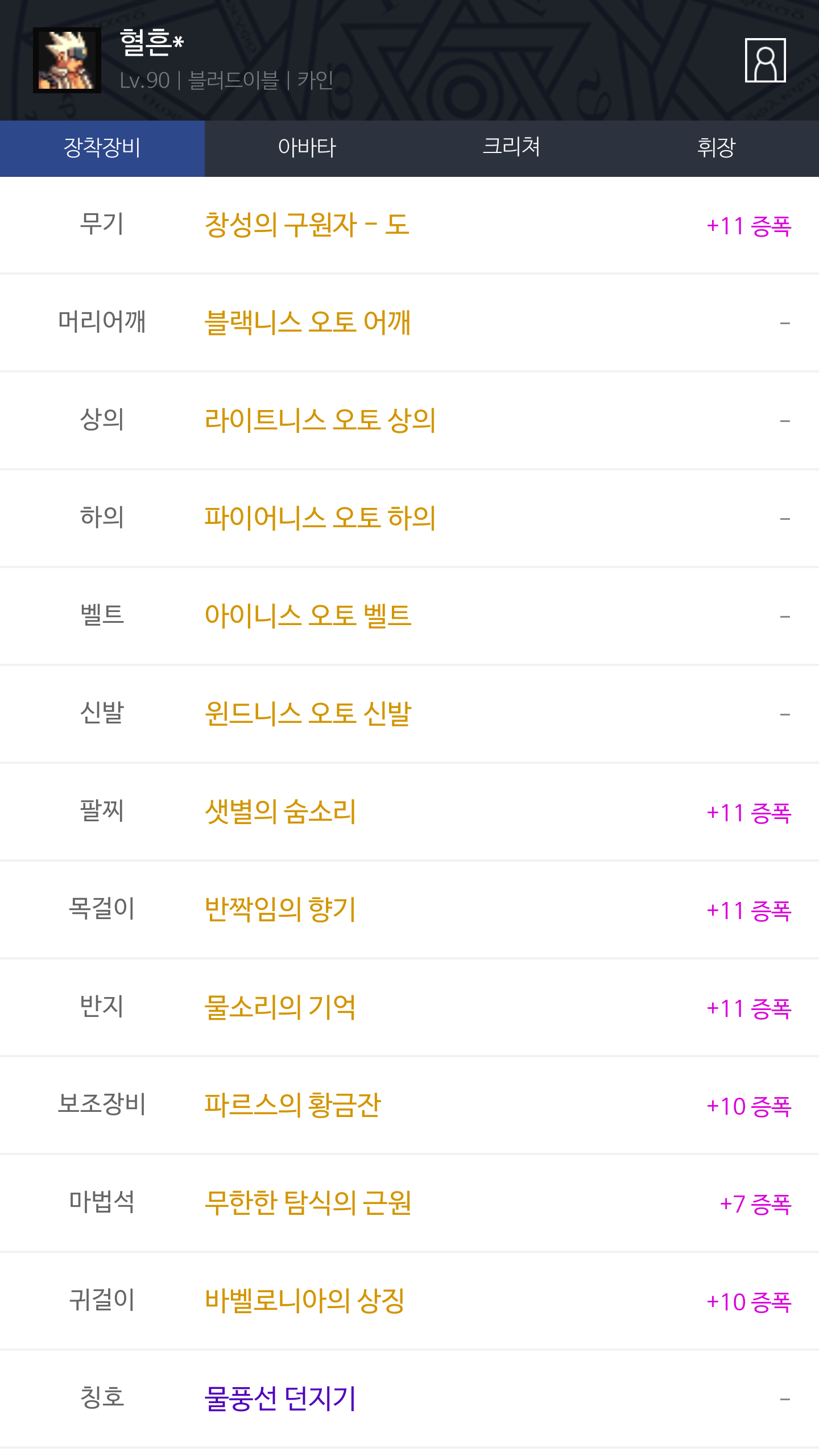This screenshot has height=1456, width=819.
Task: Click character name 혈흔* in header
Action: pyautogui.click(x=152, y=43)
